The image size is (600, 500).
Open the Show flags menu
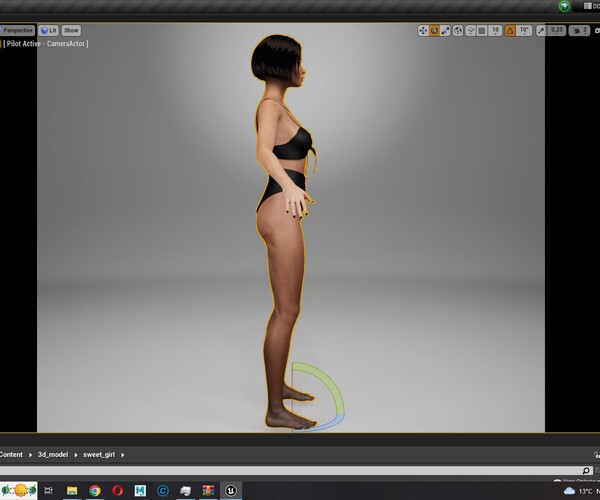pyautogui.click(x=71, y=30)
